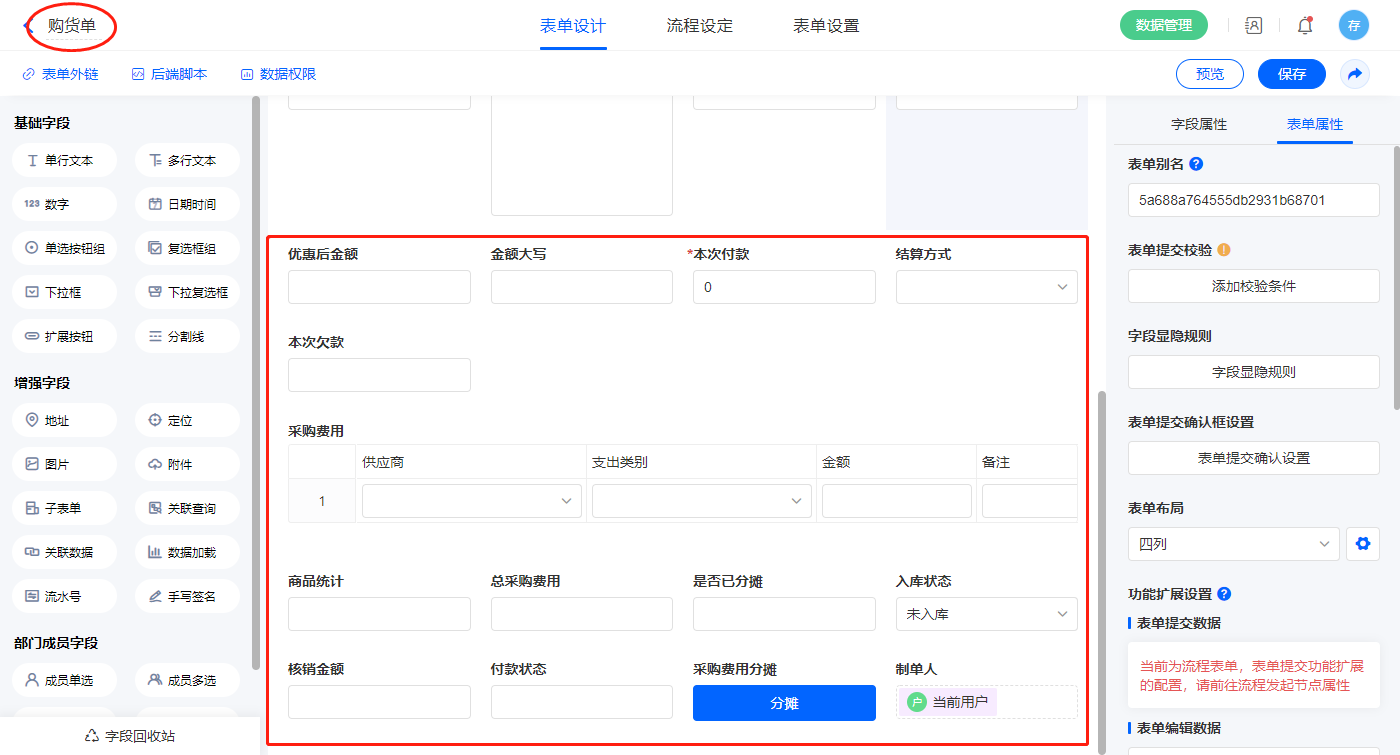This screenshot has height=755, width=1400.
Task: Click the 表单外链 link
Action: [x=61, y=74]
